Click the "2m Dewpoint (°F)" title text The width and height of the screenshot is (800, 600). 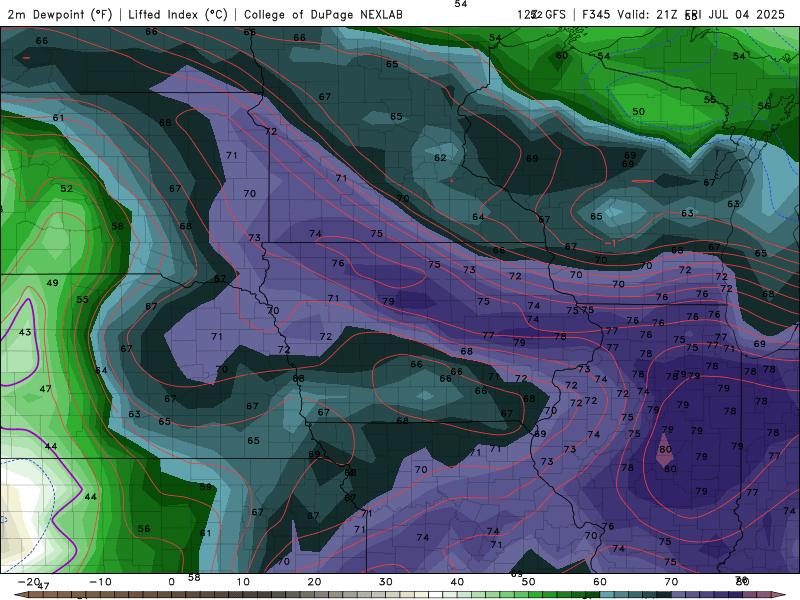(x=60, y=14)
